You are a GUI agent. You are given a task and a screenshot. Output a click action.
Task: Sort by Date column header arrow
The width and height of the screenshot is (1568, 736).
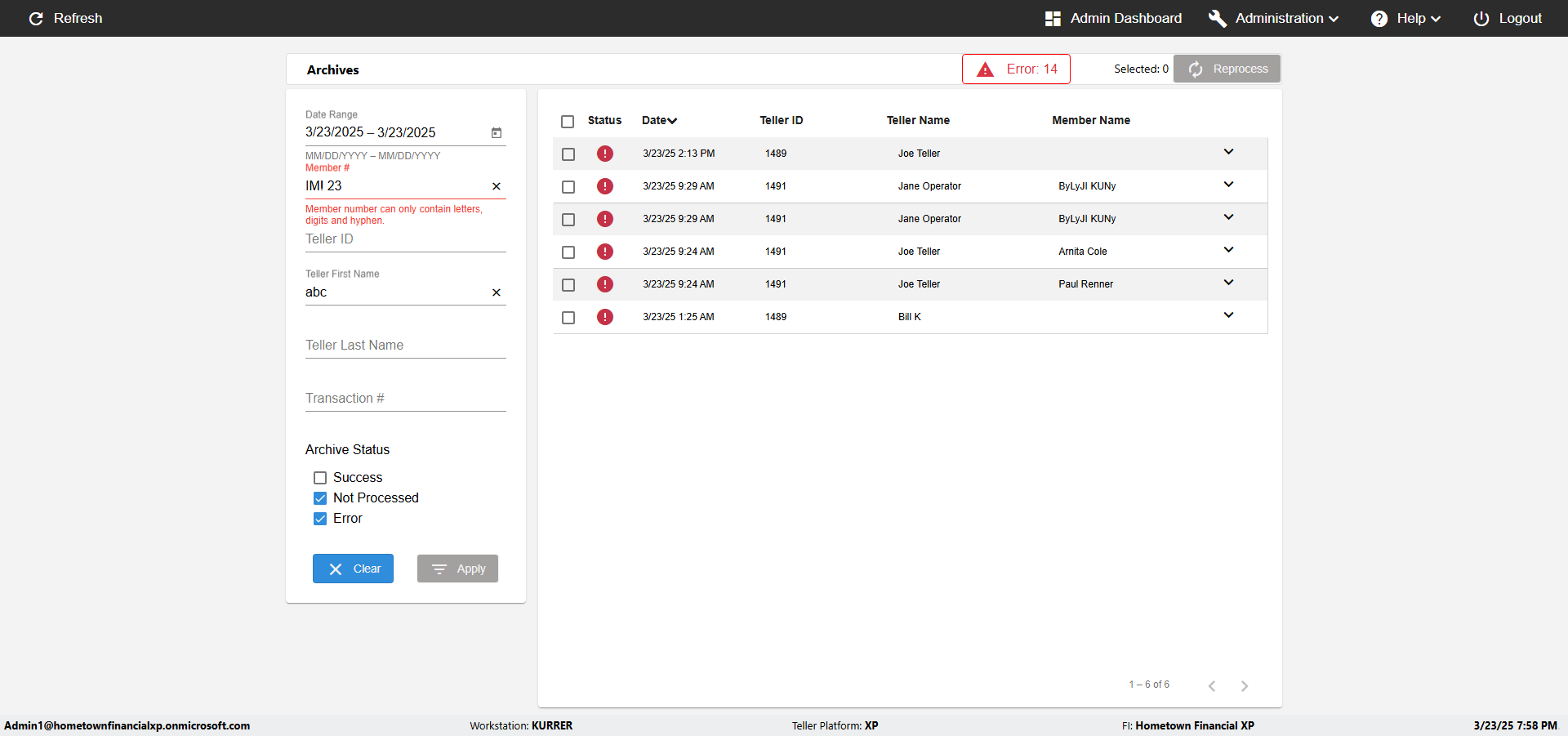672,121
